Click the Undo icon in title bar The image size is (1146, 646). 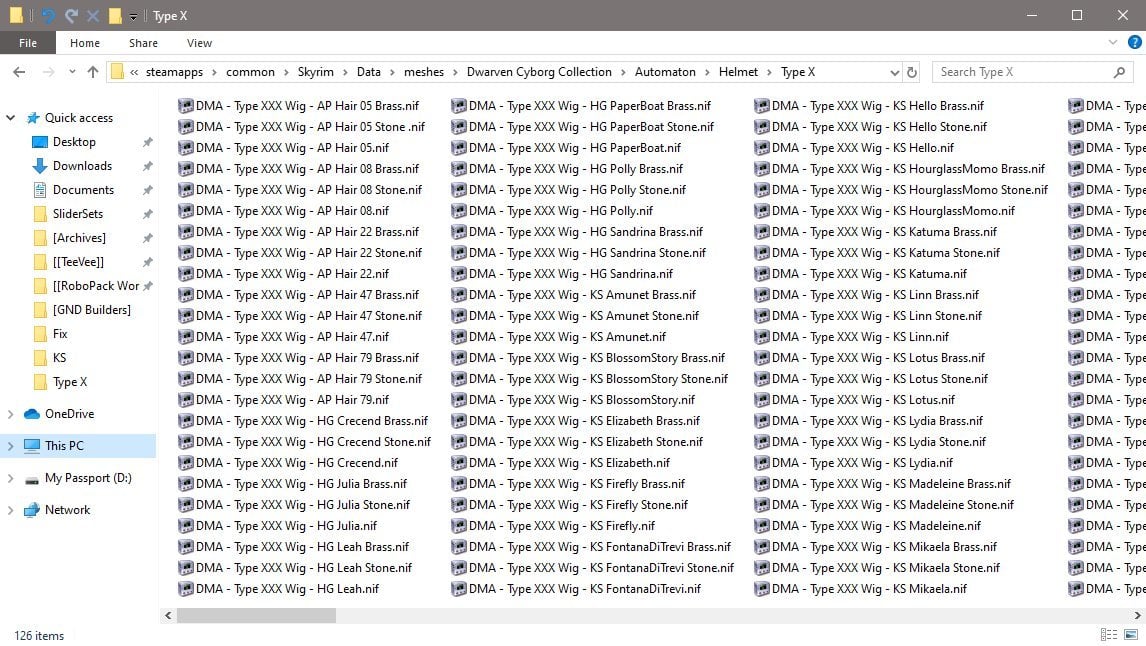pos(48,15)
